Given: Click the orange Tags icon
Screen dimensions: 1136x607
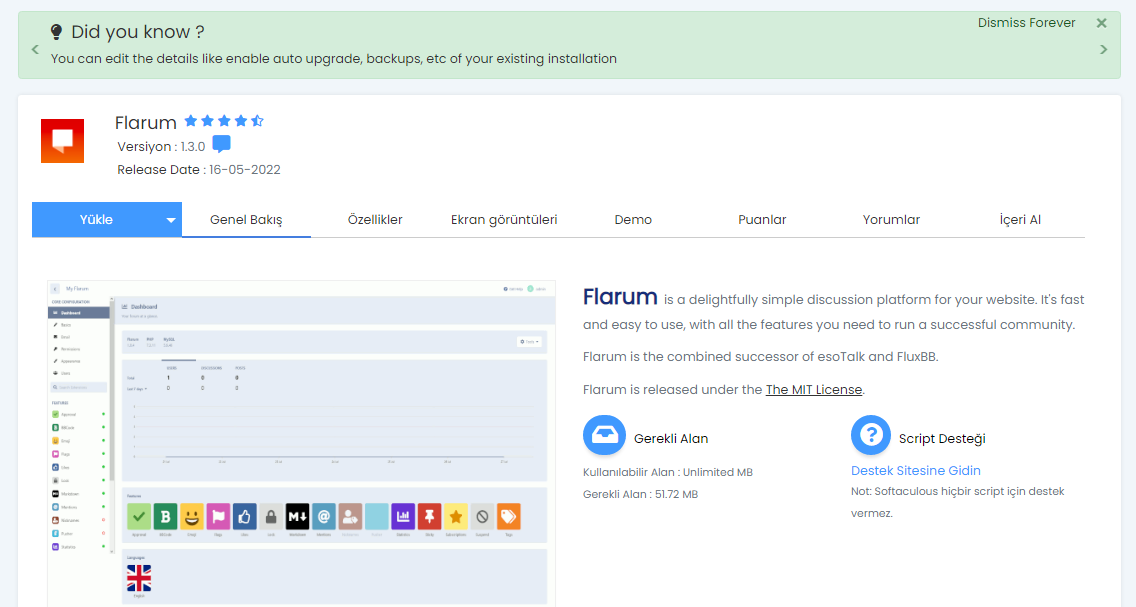Looking at the screenshot, I should 509,516.
